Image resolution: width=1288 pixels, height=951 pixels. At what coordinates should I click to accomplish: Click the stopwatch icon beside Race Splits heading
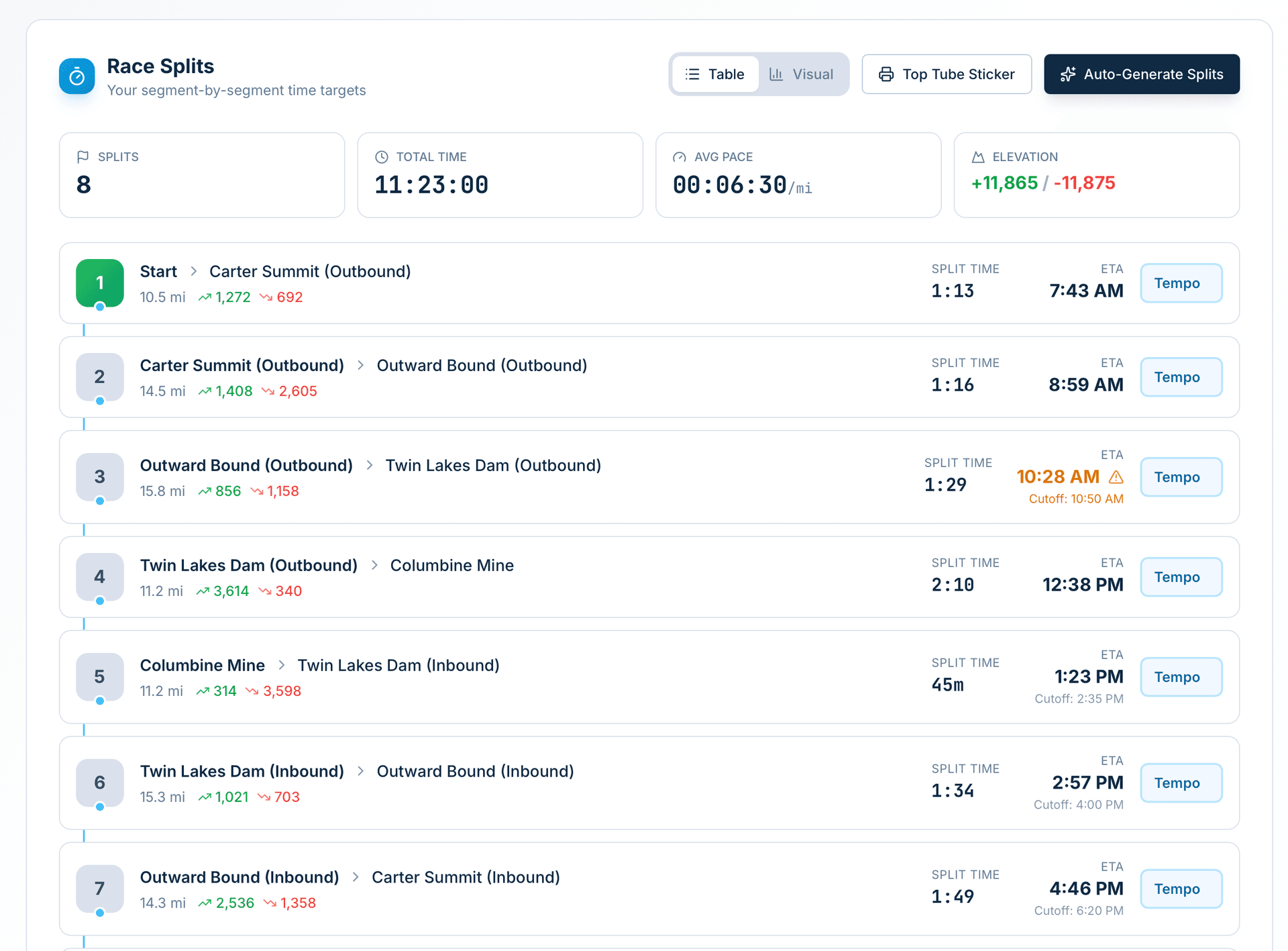pos(76,76)
